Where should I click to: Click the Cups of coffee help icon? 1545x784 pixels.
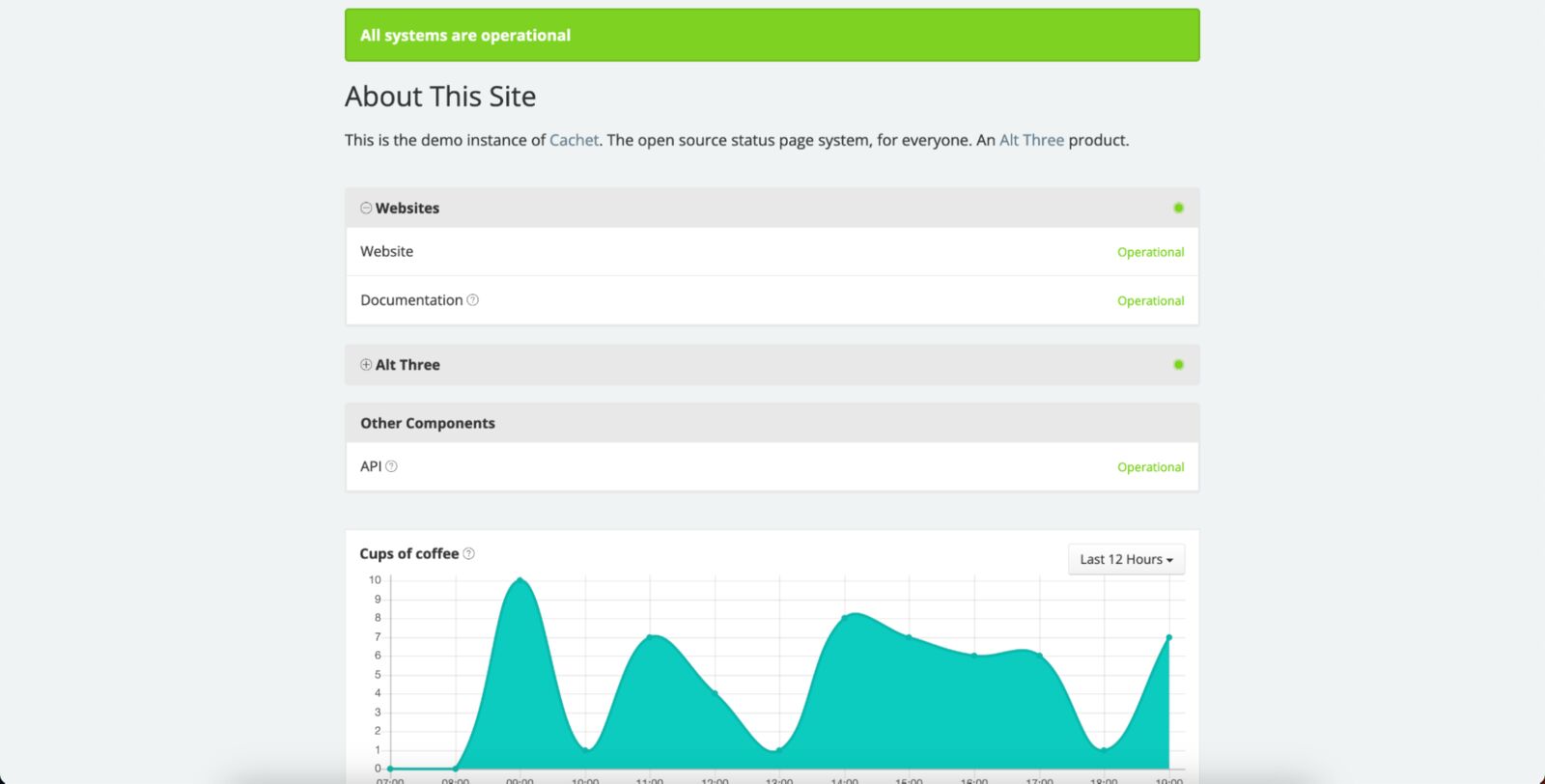coord(468,553)
